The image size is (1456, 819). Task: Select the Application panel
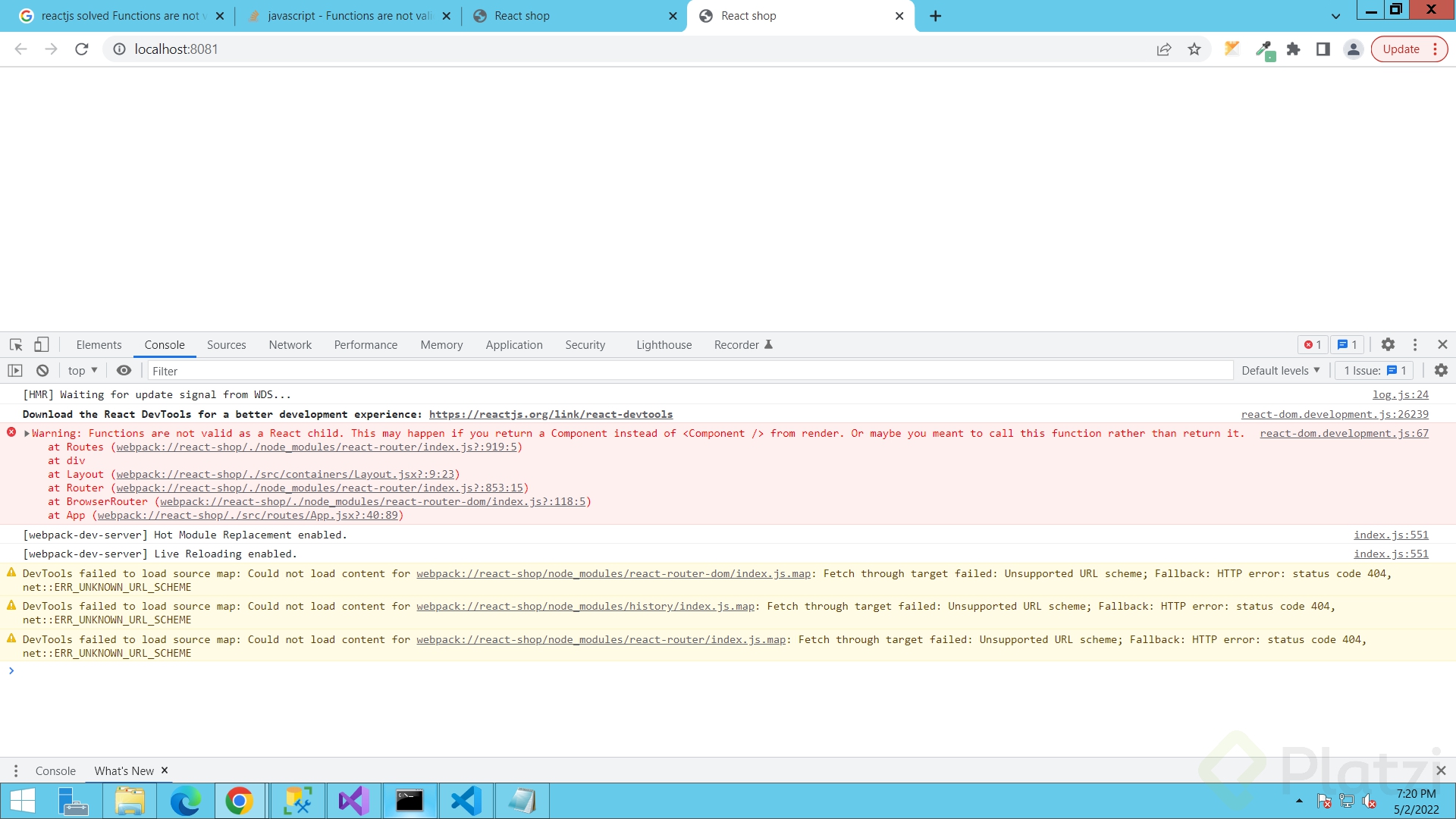514,344
